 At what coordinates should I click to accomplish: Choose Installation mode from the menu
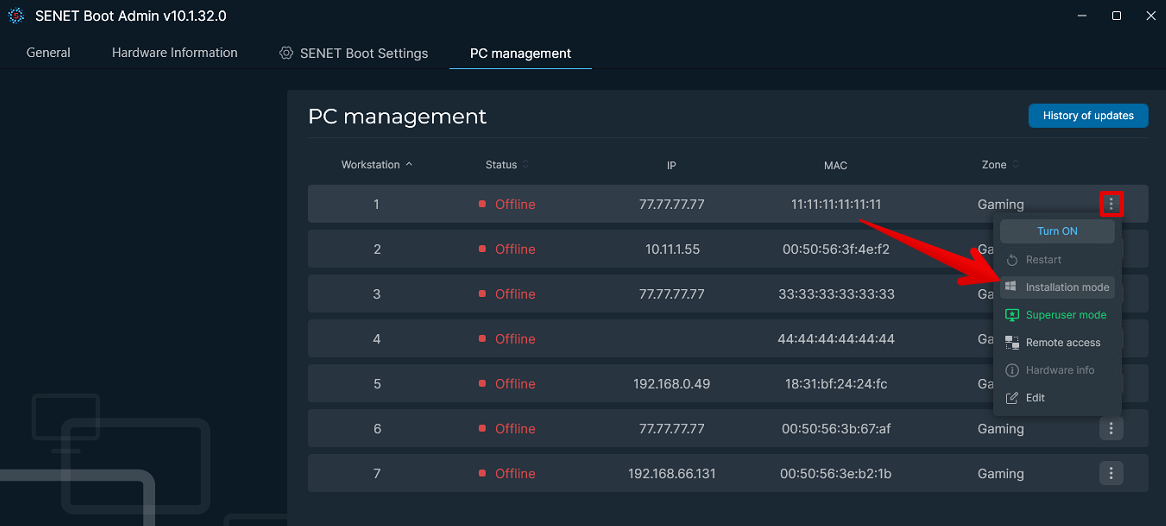(1066, 287)
